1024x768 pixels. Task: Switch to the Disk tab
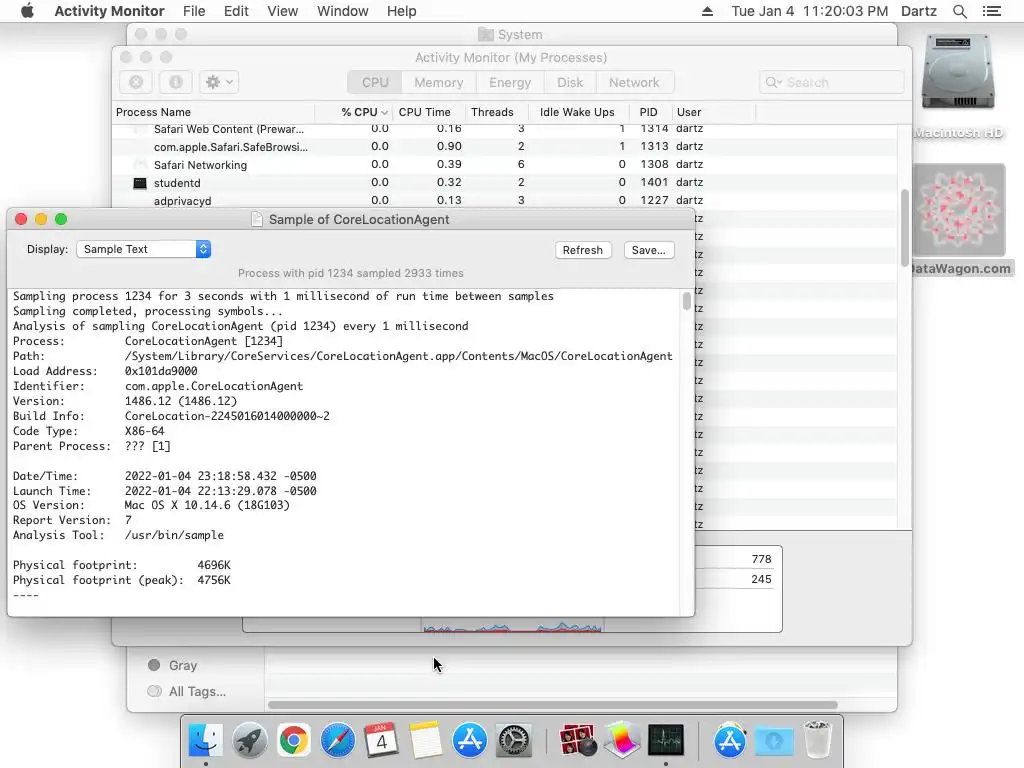pyautogui.click(x=570, y=82)
